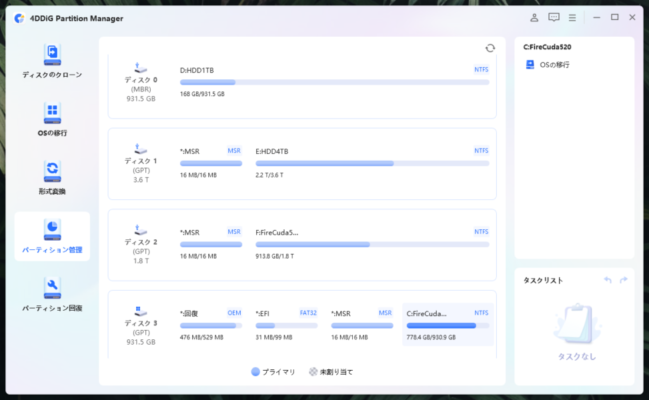Click the E:HDD4TB usage bar
Viewport: 649px width, 400px height.
[372, 164]
